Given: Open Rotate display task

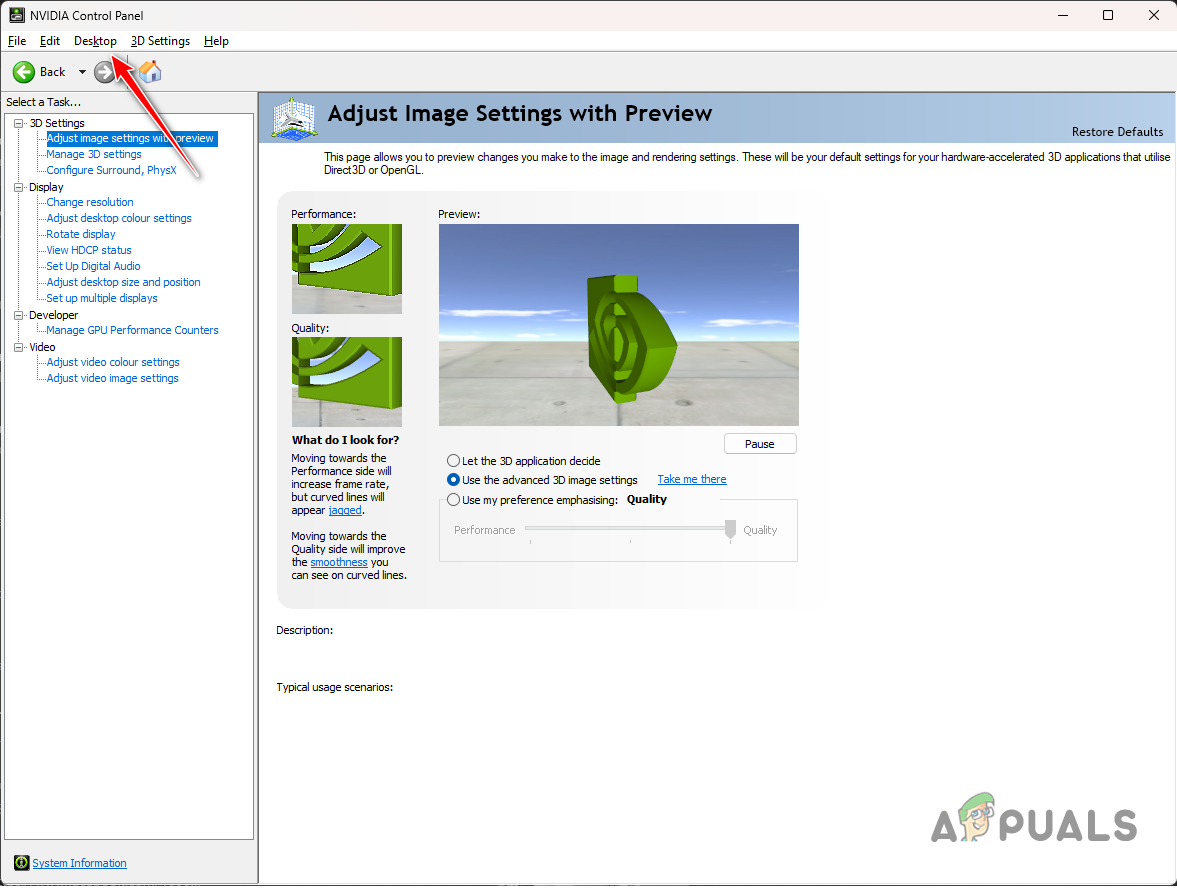Looking at the screenshot, I should pyautogui.click(x=80, y=234).
